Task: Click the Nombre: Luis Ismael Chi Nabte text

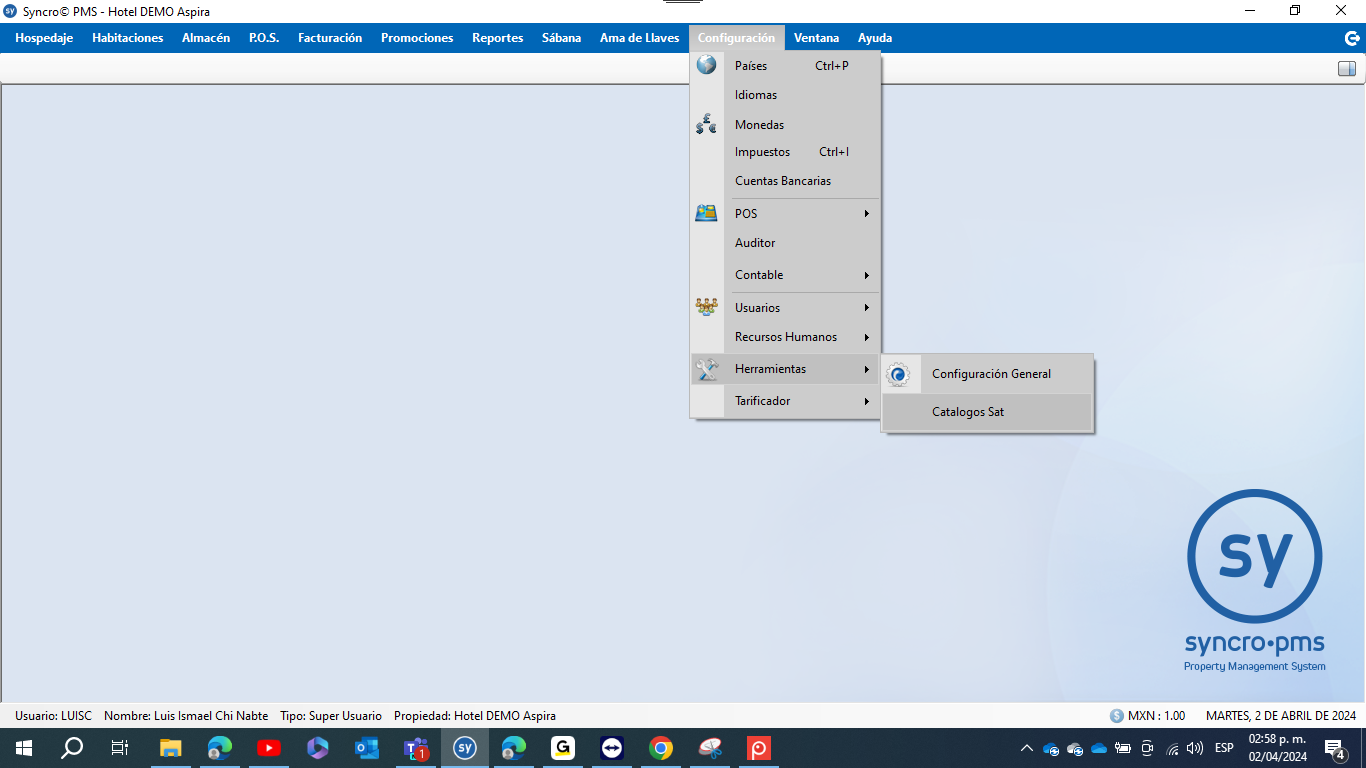Action: (186, 716)
